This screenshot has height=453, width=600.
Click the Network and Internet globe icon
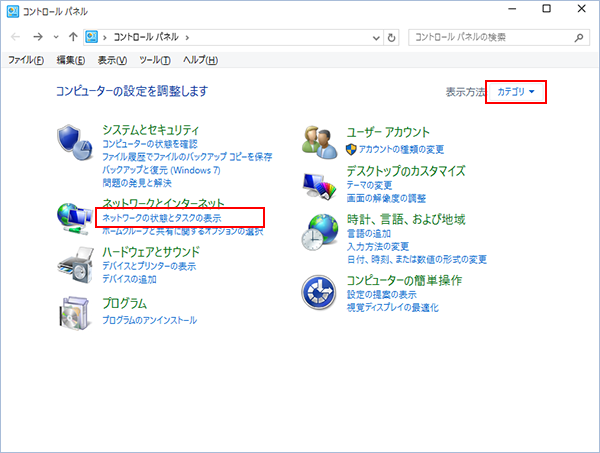click(x=75, y=216)
